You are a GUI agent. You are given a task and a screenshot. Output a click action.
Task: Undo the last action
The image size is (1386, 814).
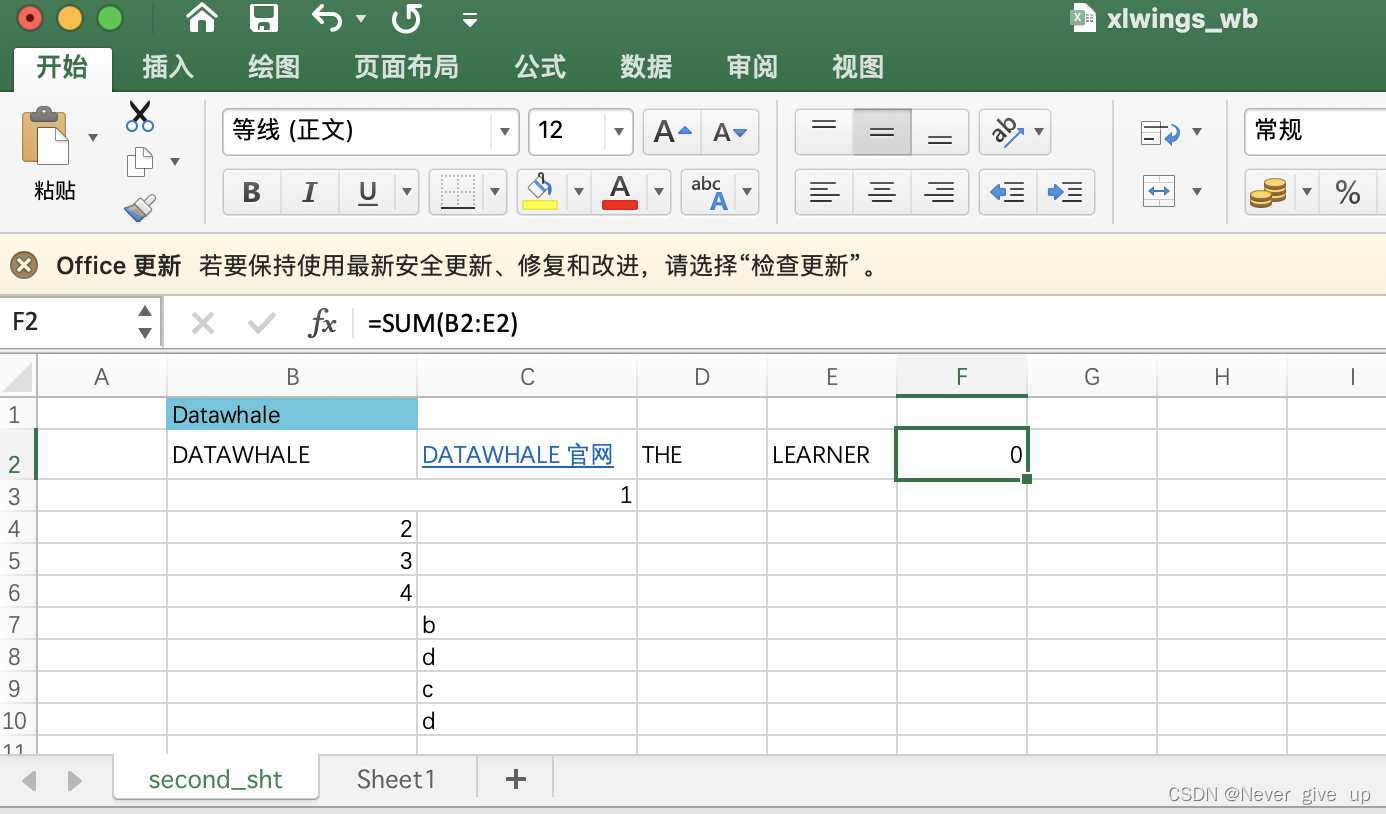[328, 18]
